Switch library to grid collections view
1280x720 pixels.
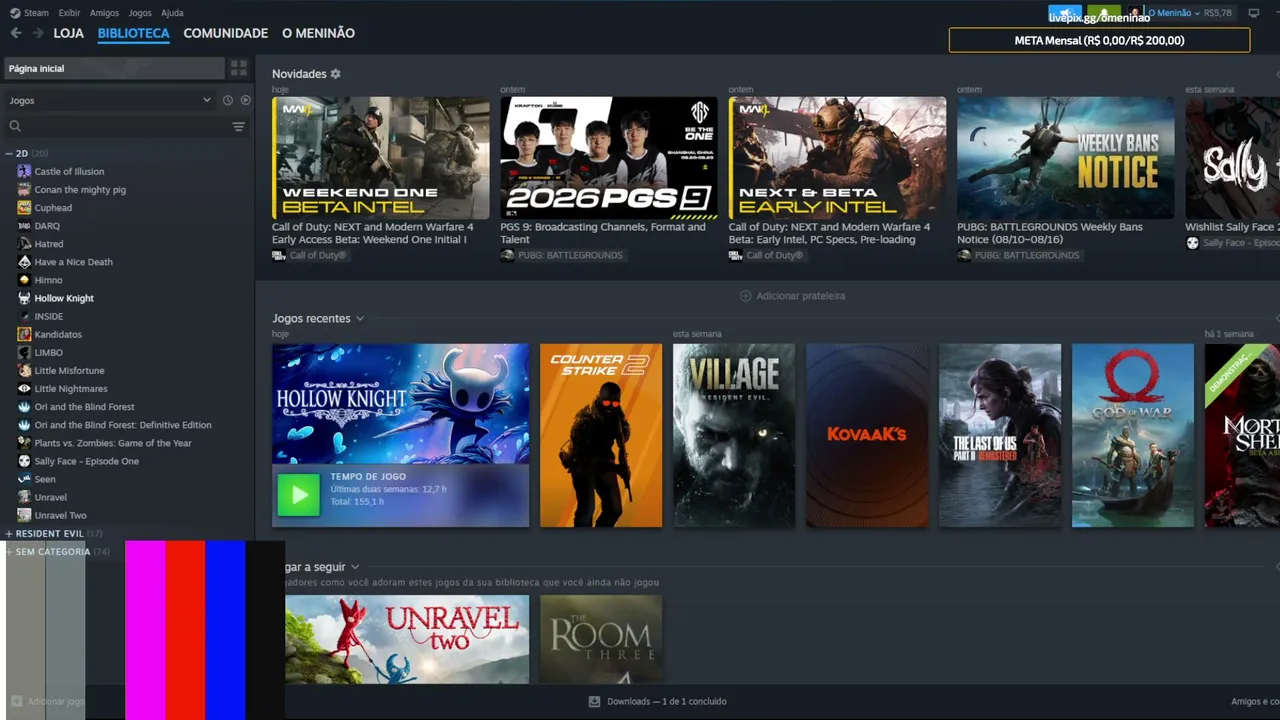pyautogui.click(x=239, y=68)
